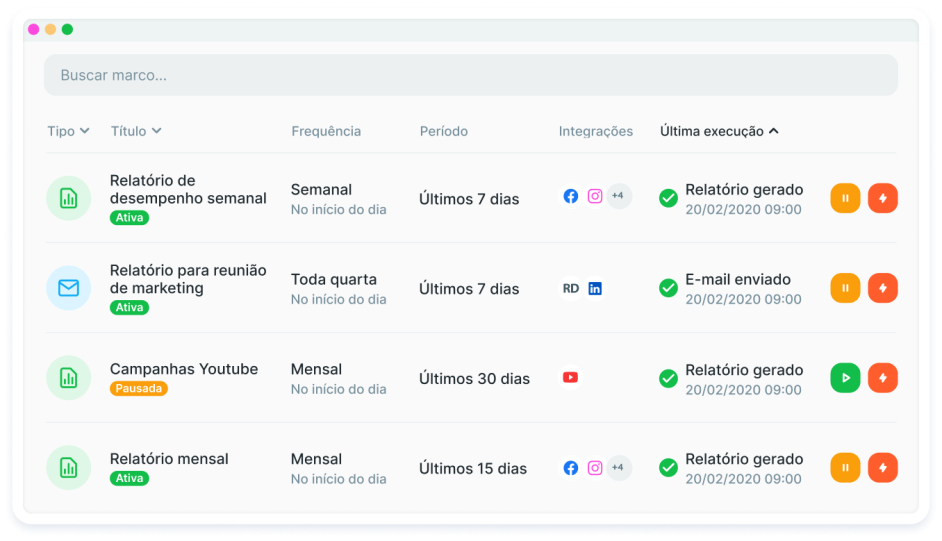Click the LinkedIn integration icon
This screenshot has height=541, width=942.
[x=595, y=289]
